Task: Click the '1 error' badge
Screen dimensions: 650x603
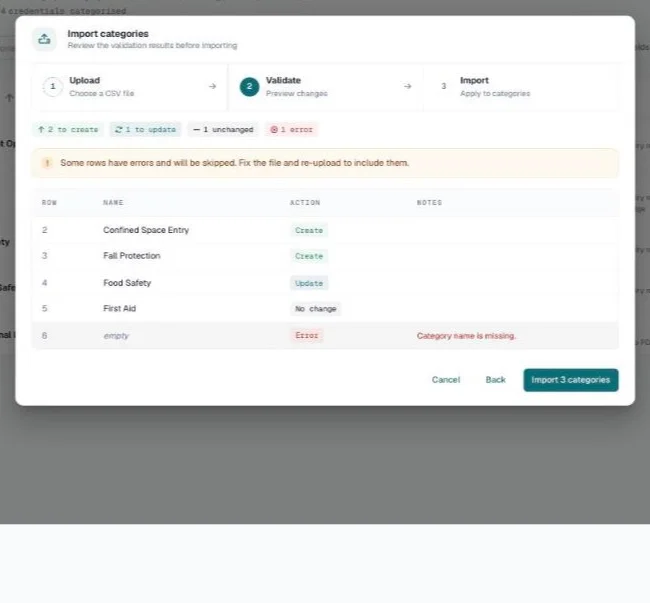Action: 291,129
